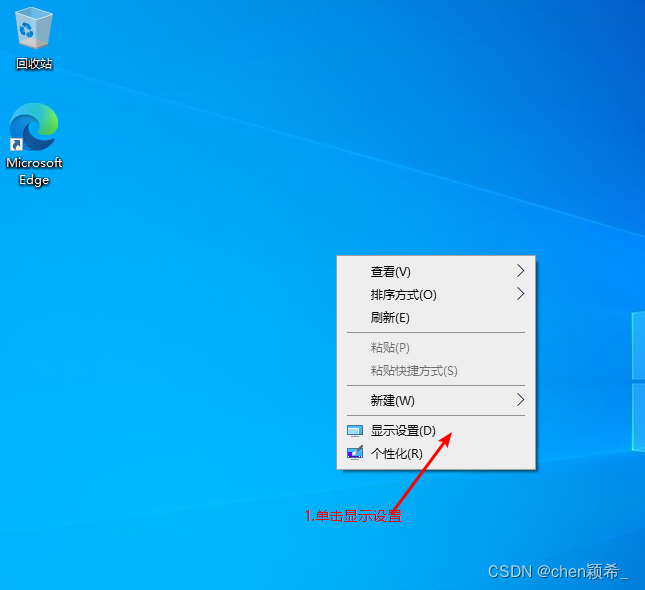Click the greyed 粘贴快捷方式(S) menu entry
This screenshot has width=645, height=590.
(x=436, y=371)
